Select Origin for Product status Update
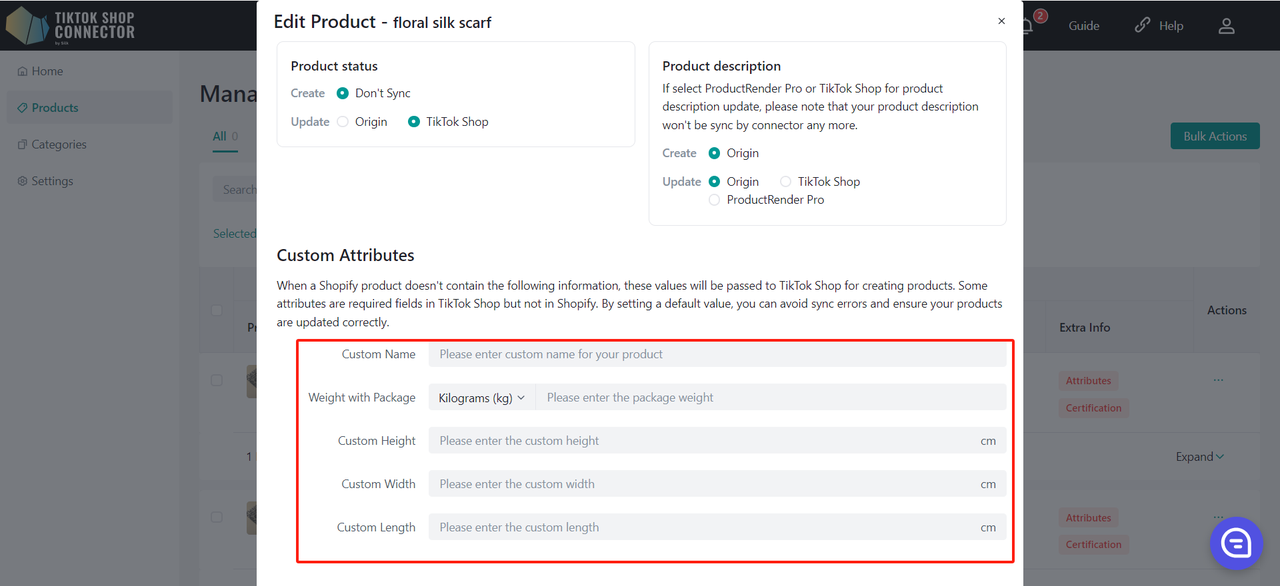Image resolution: width=1280 pixels, height=586 pixels. coord(343,122)
